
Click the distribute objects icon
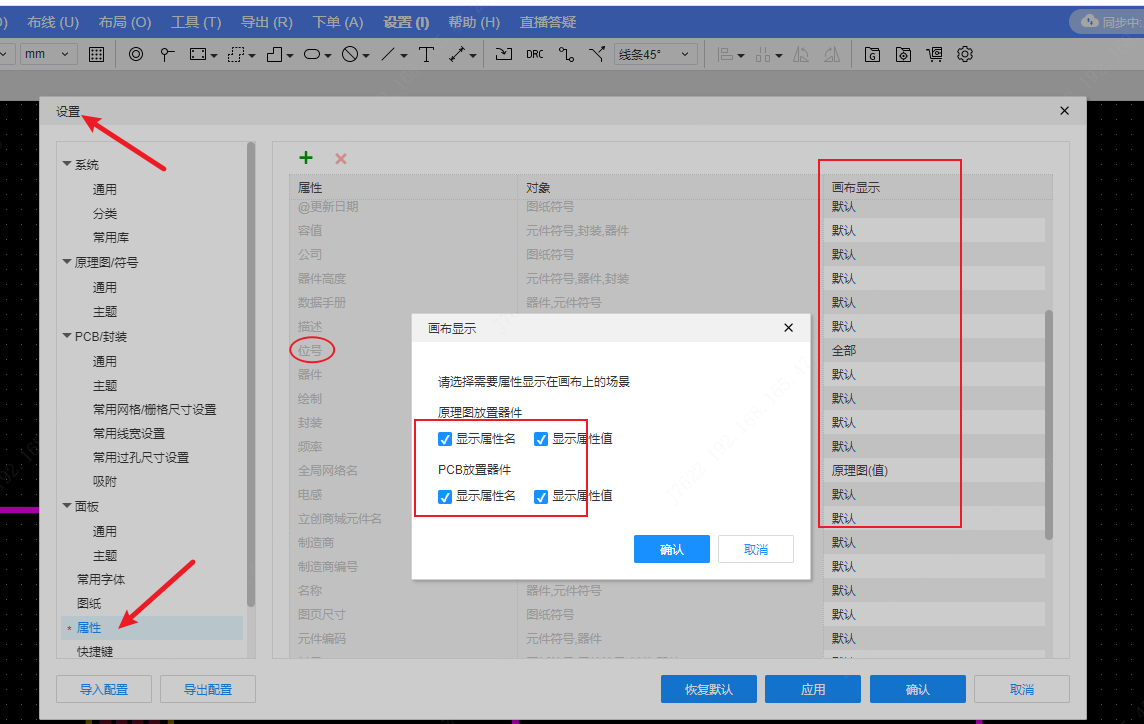tap(763, 54)
